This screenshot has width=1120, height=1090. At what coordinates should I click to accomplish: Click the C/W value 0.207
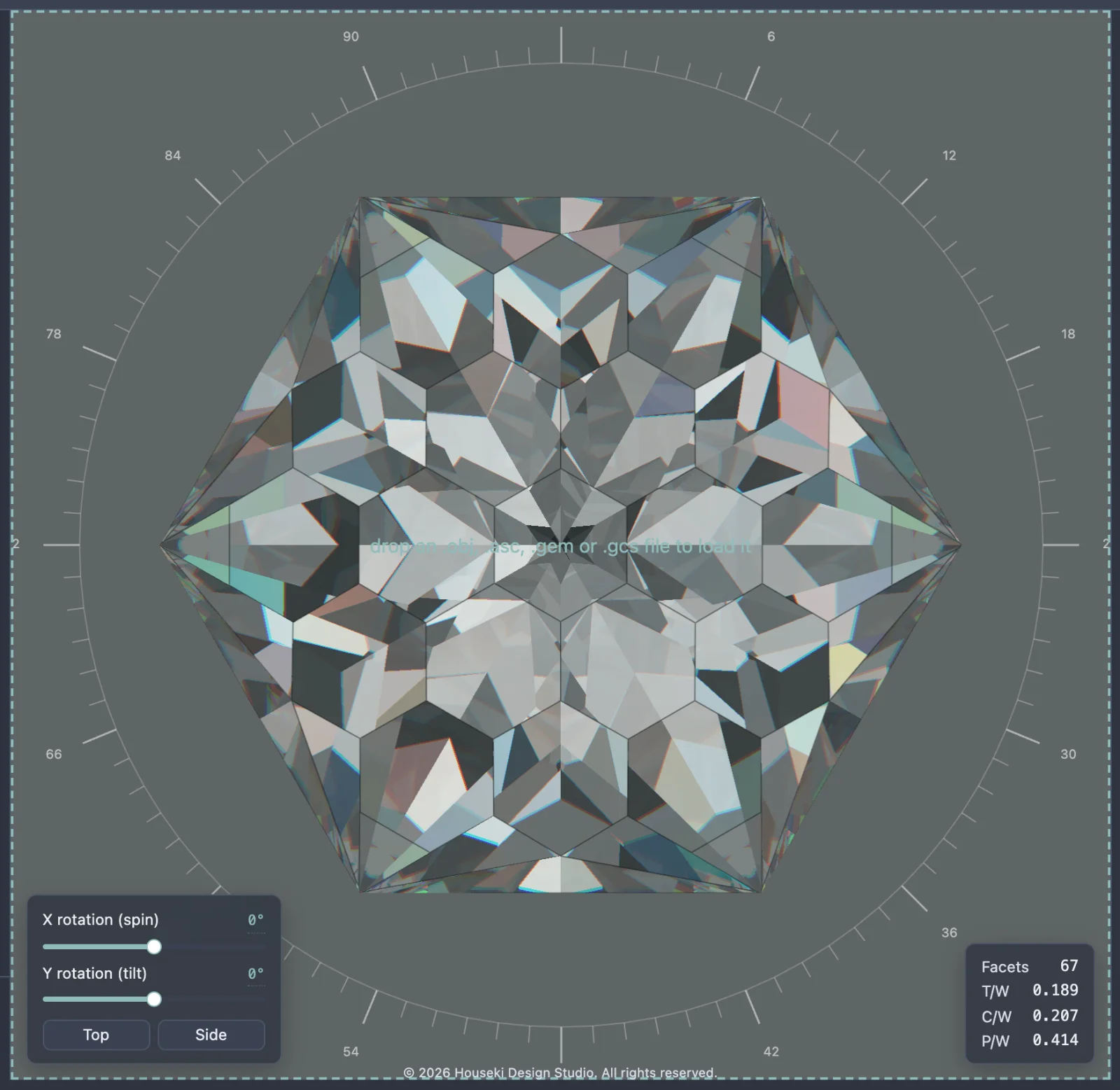[x=1055, y=1016]
